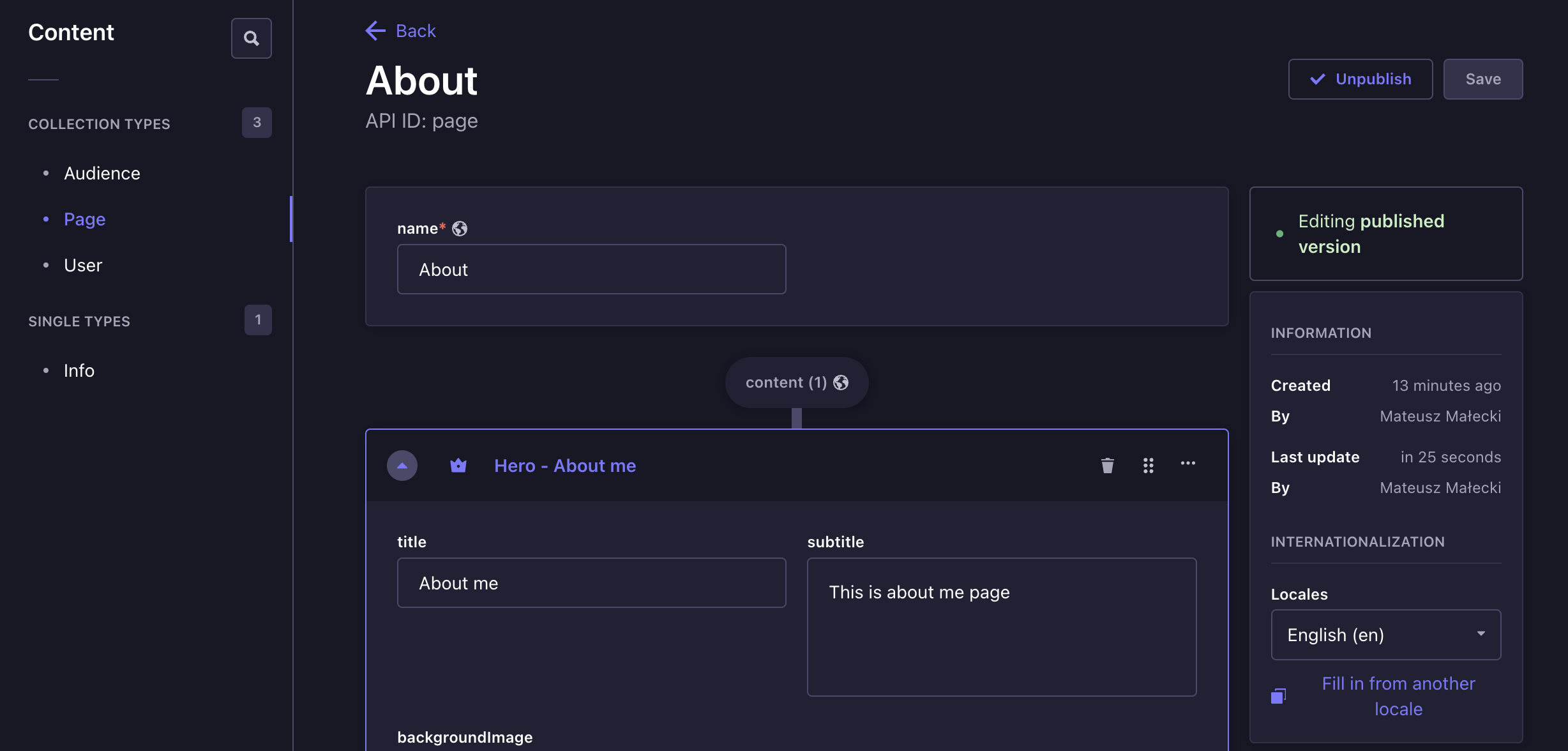This screenshot has width=1568, height=751.
Task: Open the three-dots more options menu
Action: tap(1187, 464)
